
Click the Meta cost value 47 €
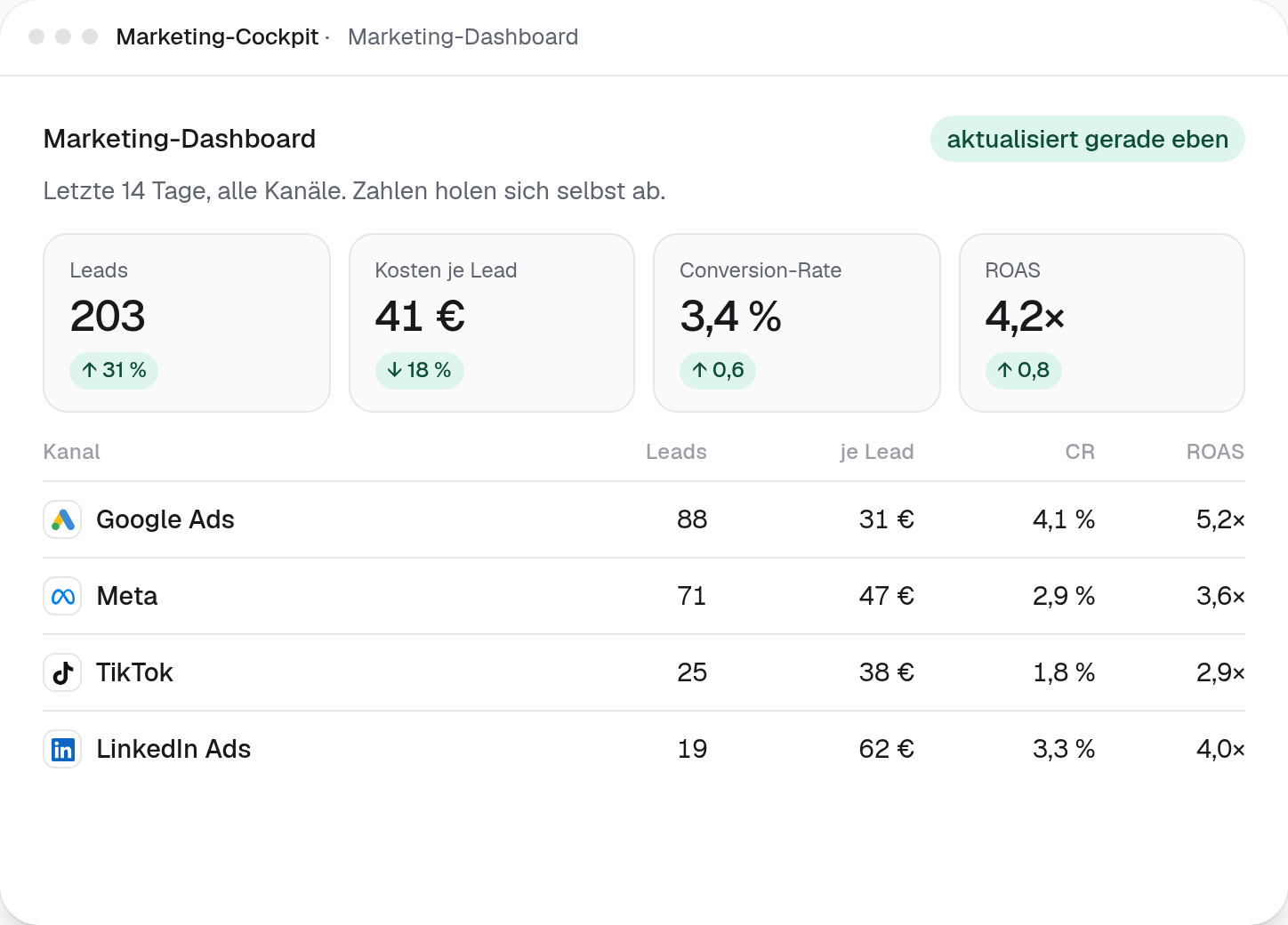(887, 596)
